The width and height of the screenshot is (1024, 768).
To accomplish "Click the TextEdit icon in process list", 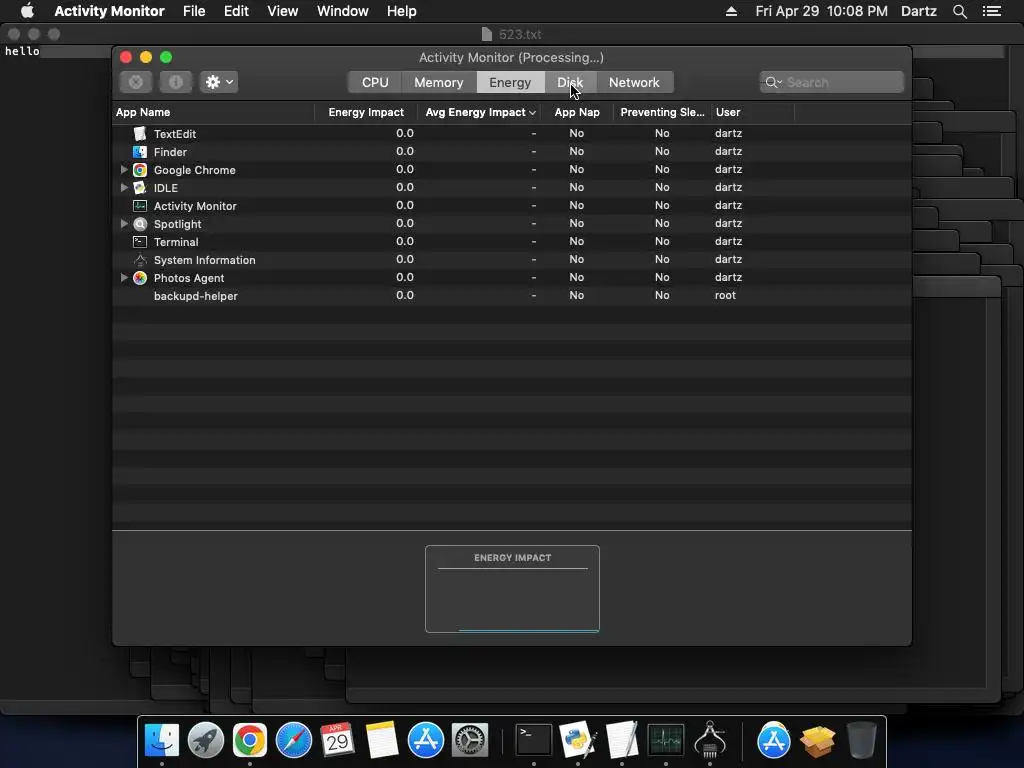I will [x=140, y=134].
